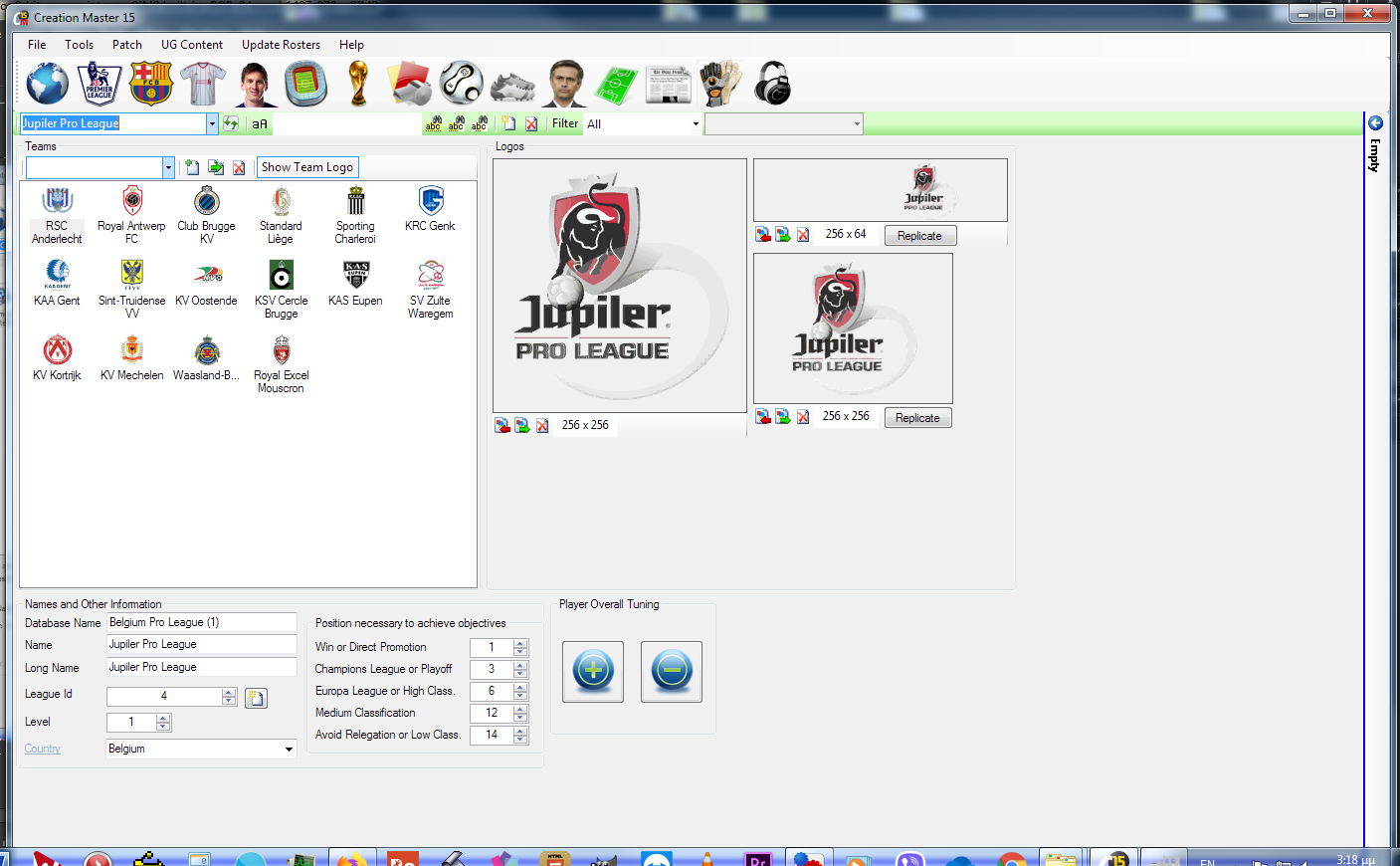Viewport: 1400px width, 866px height.
Task: Open the Shoes editor boots icon
Action: pyautogui.click(x=513, y=87)
